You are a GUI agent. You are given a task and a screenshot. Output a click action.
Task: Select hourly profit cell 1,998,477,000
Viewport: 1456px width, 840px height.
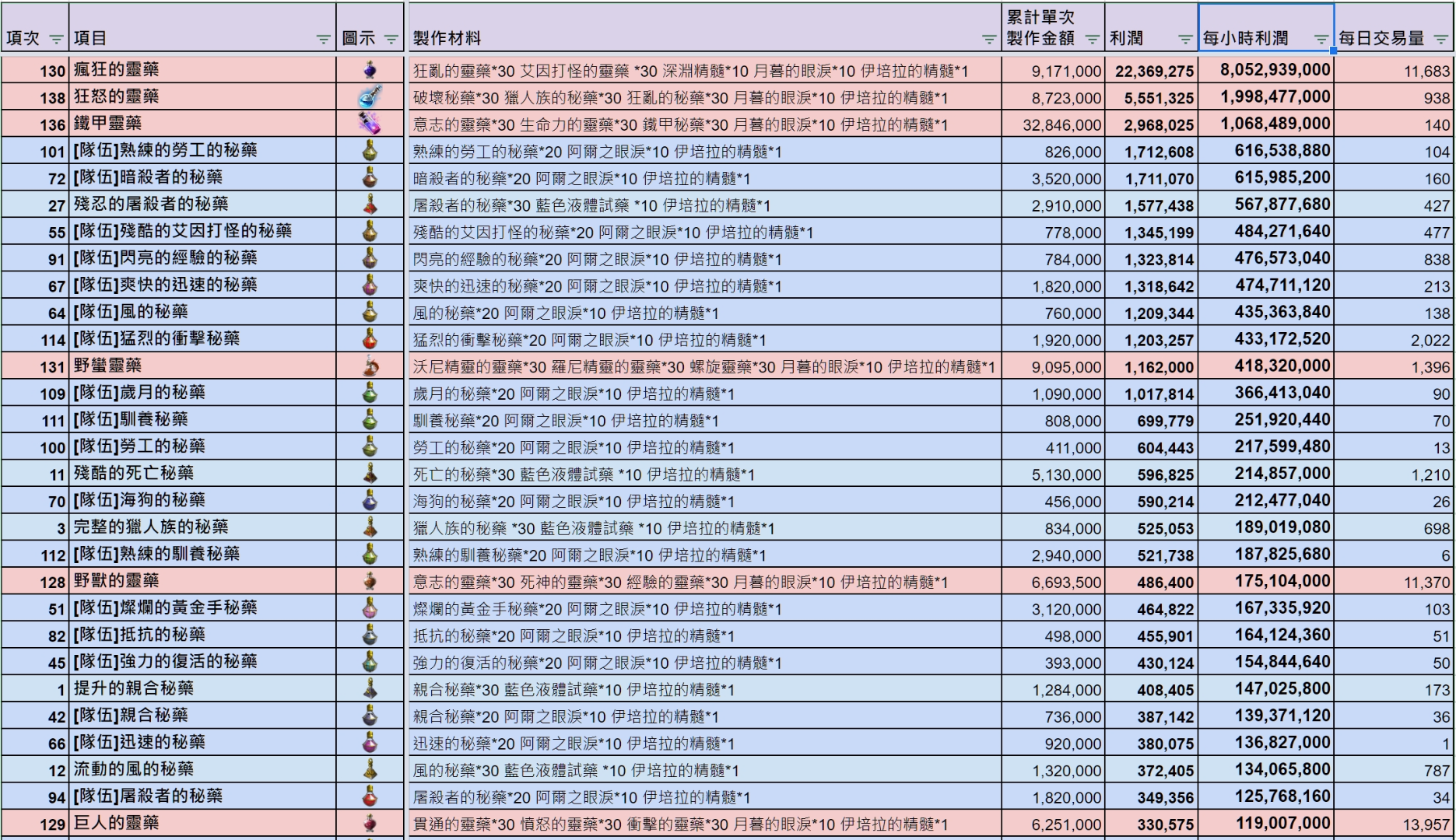[x=1266, y=97]
